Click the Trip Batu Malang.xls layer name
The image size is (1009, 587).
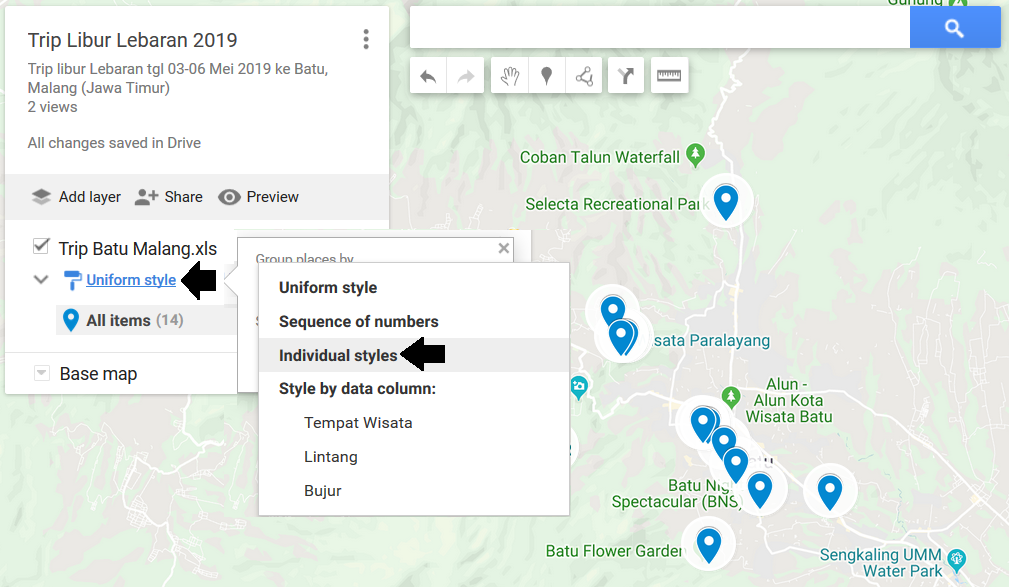138,248
